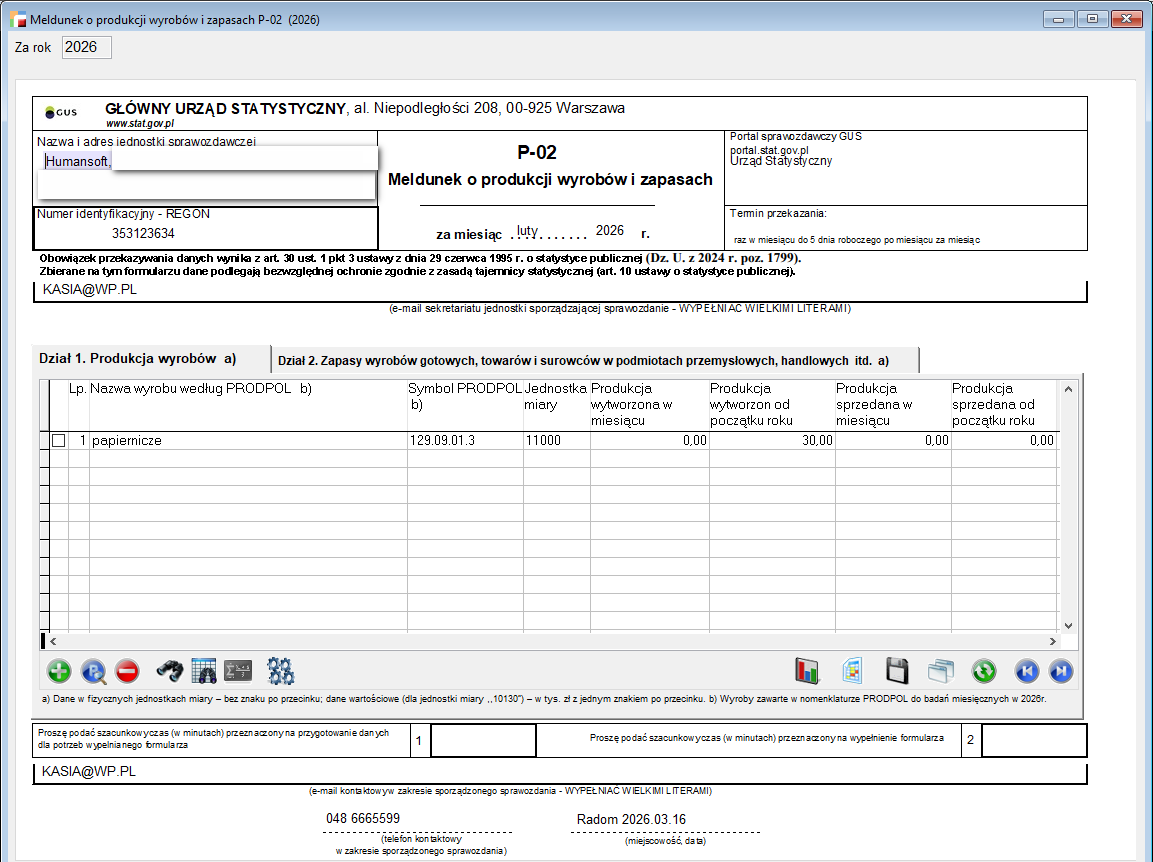Click the Za rok 2026 field

point(87,47)
